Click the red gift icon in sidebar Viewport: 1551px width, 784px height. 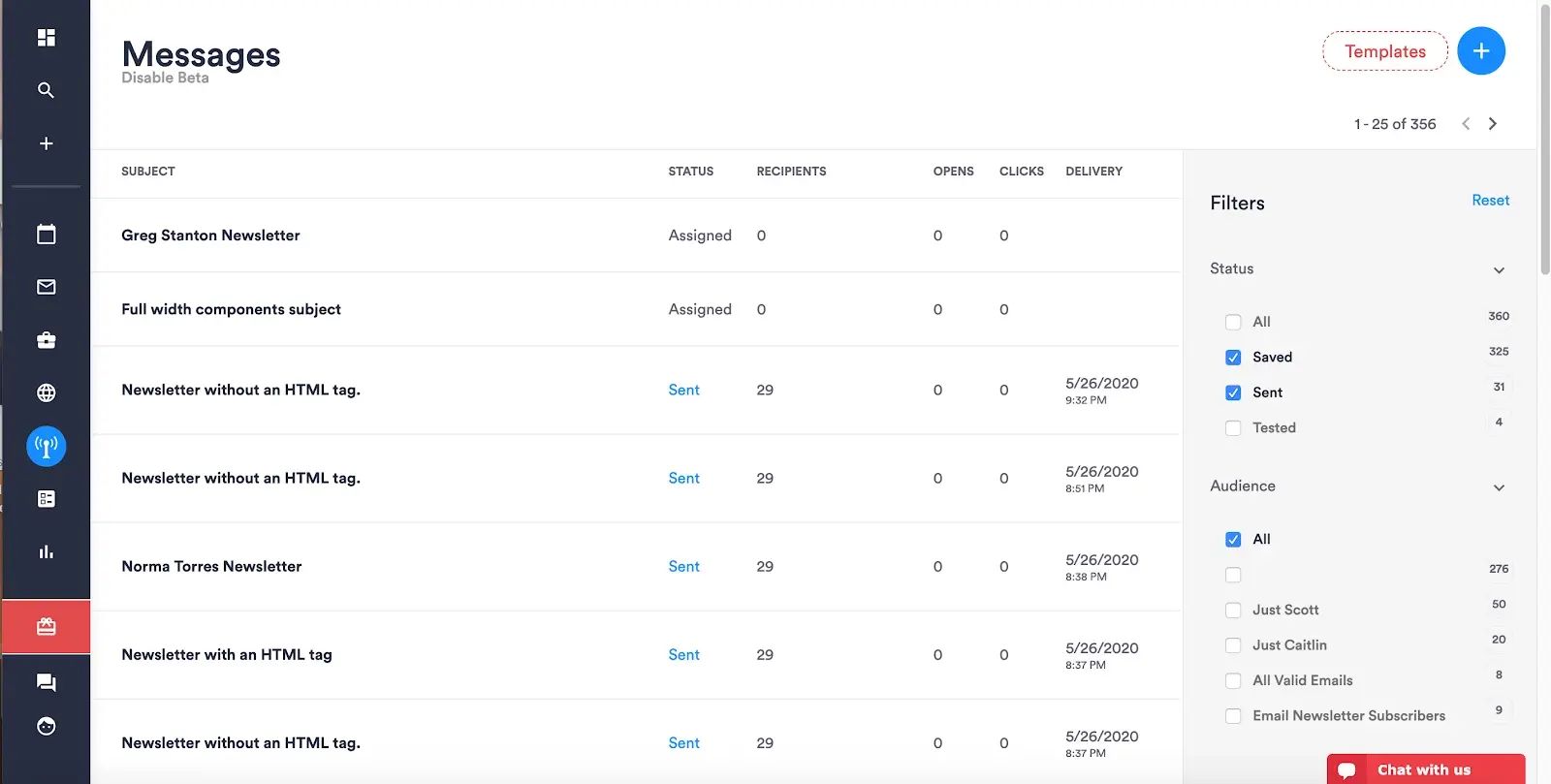point(46,627)
